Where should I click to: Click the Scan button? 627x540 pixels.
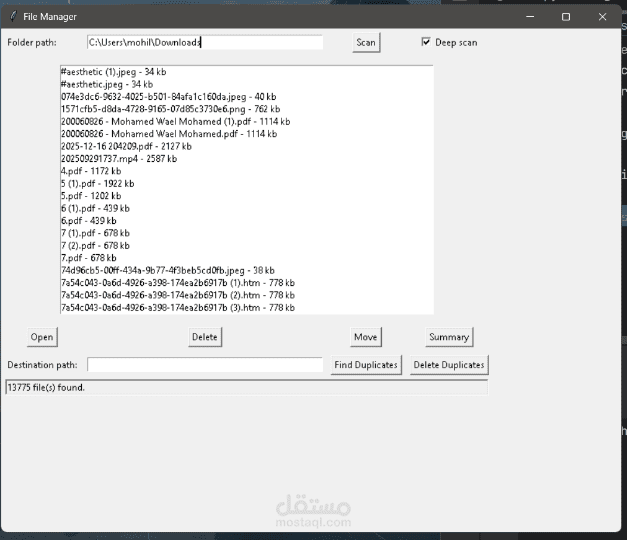(366, 42)
